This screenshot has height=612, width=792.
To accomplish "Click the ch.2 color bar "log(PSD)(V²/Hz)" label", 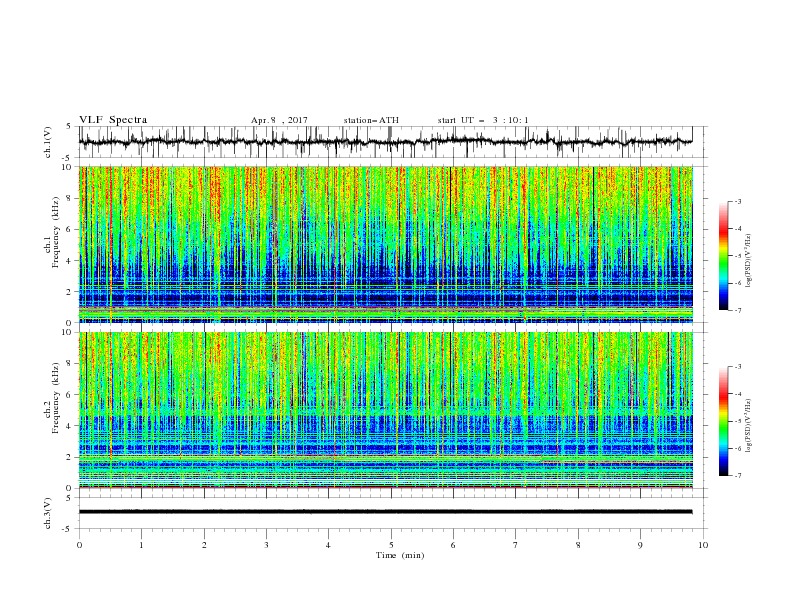I will 749,426.
